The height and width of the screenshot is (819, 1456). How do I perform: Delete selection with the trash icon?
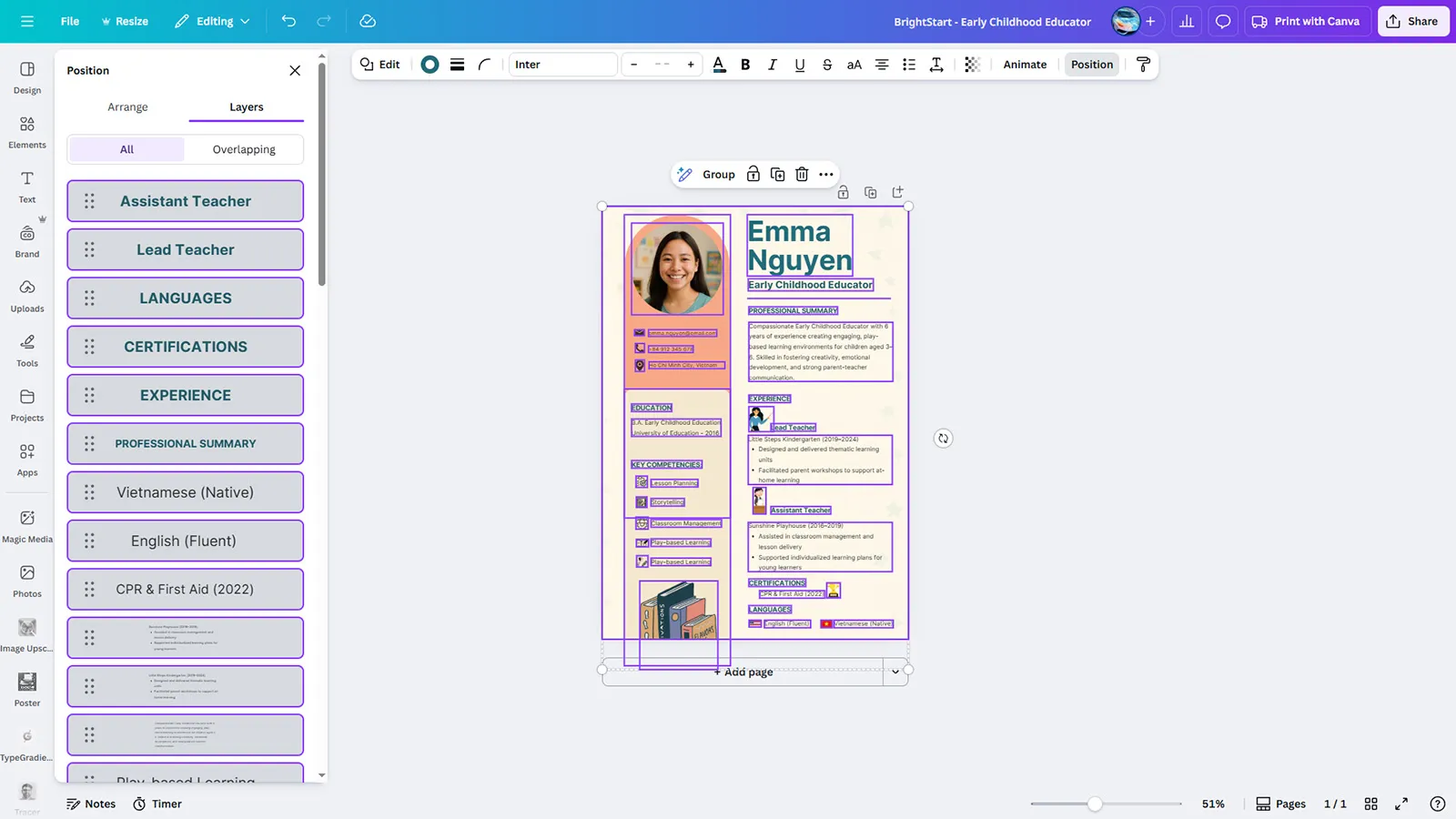click(x=802, y=175)
